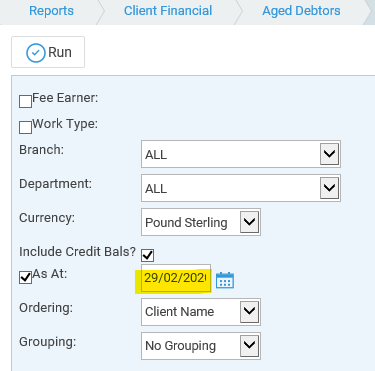
Task: Tick the Work Type checkbox
Action: pos(25,127)
